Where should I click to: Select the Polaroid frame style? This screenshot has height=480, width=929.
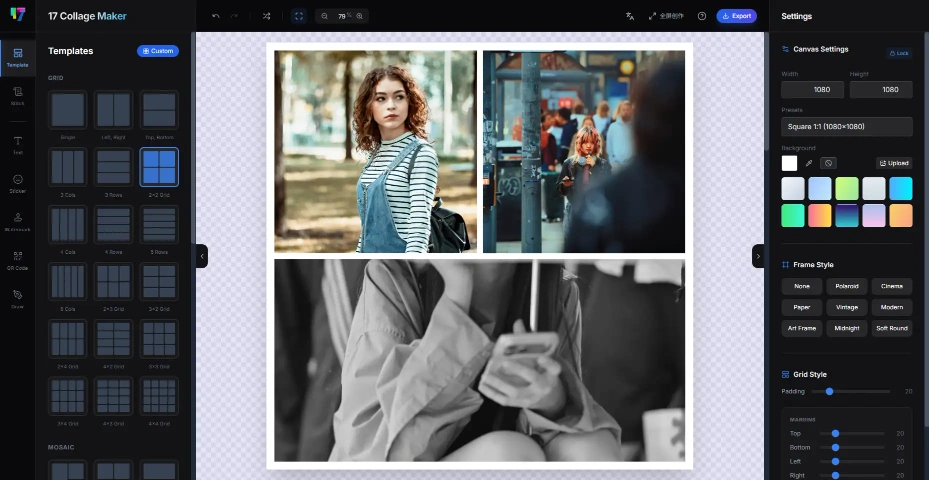tap(847, 286)
